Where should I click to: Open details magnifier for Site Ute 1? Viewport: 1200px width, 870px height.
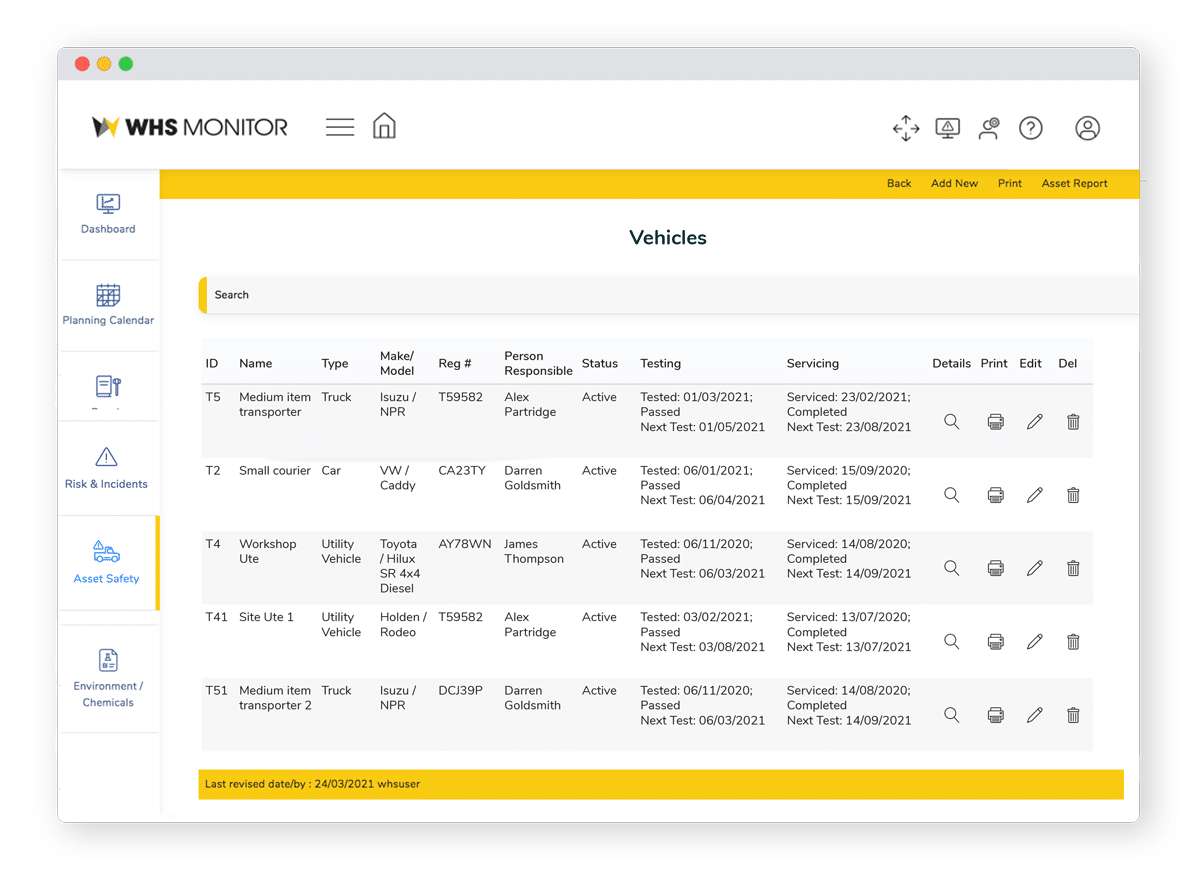point(951,641)
